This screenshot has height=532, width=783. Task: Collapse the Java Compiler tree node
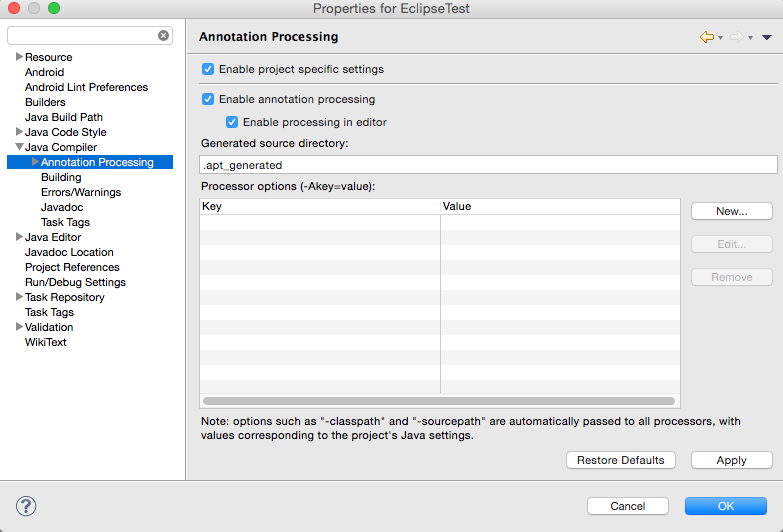pos(19,147)
